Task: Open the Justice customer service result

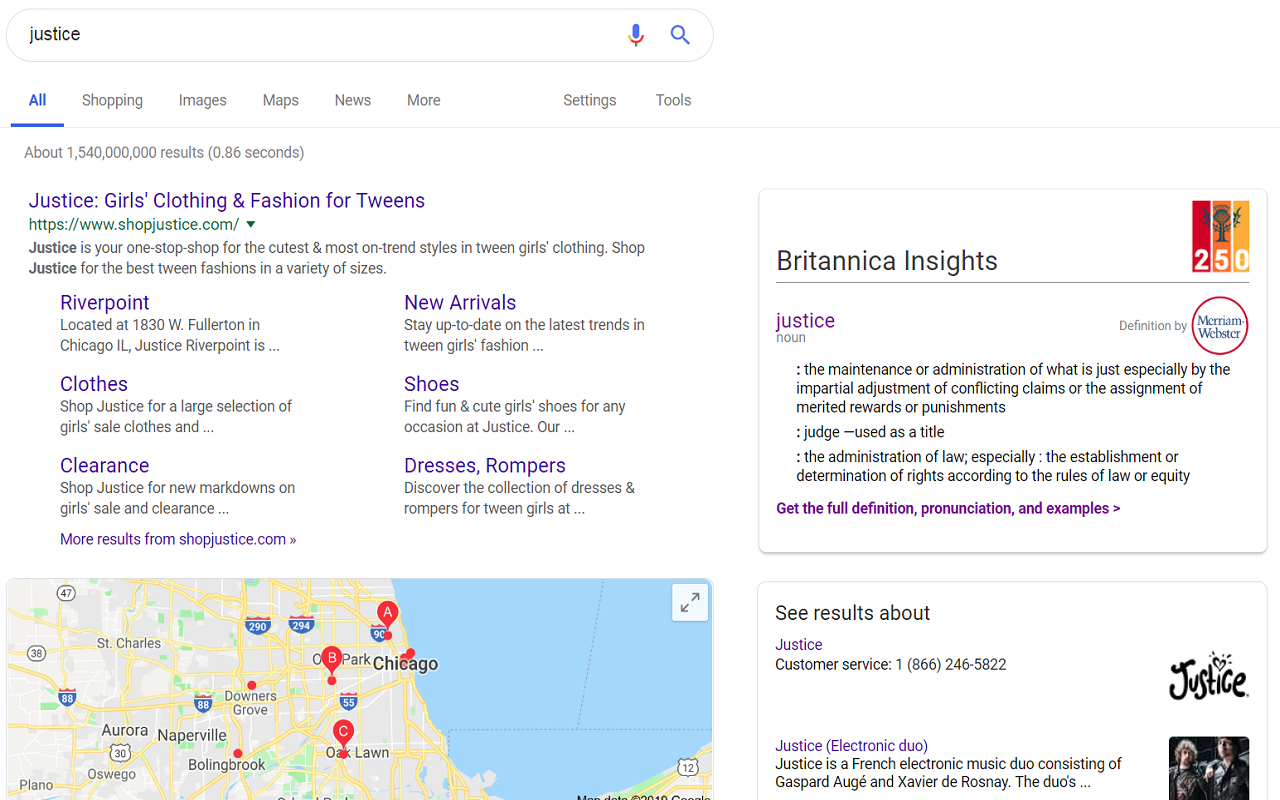Action: 799,645
